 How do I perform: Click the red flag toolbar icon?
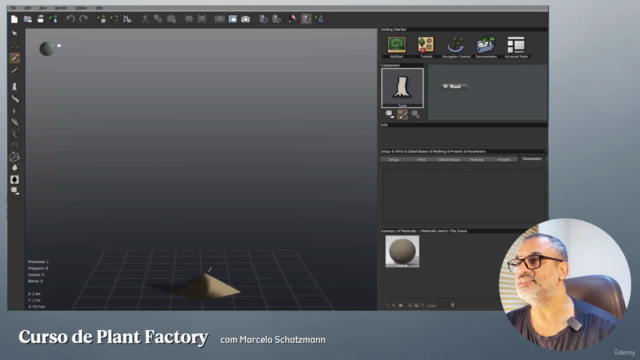293,19
